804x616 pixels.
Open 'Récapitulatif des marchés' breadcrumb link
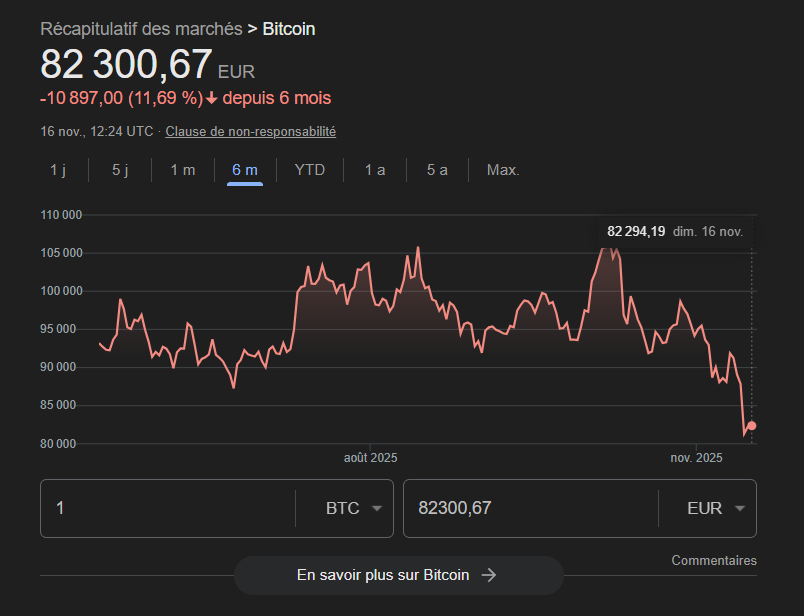point(141,29)
